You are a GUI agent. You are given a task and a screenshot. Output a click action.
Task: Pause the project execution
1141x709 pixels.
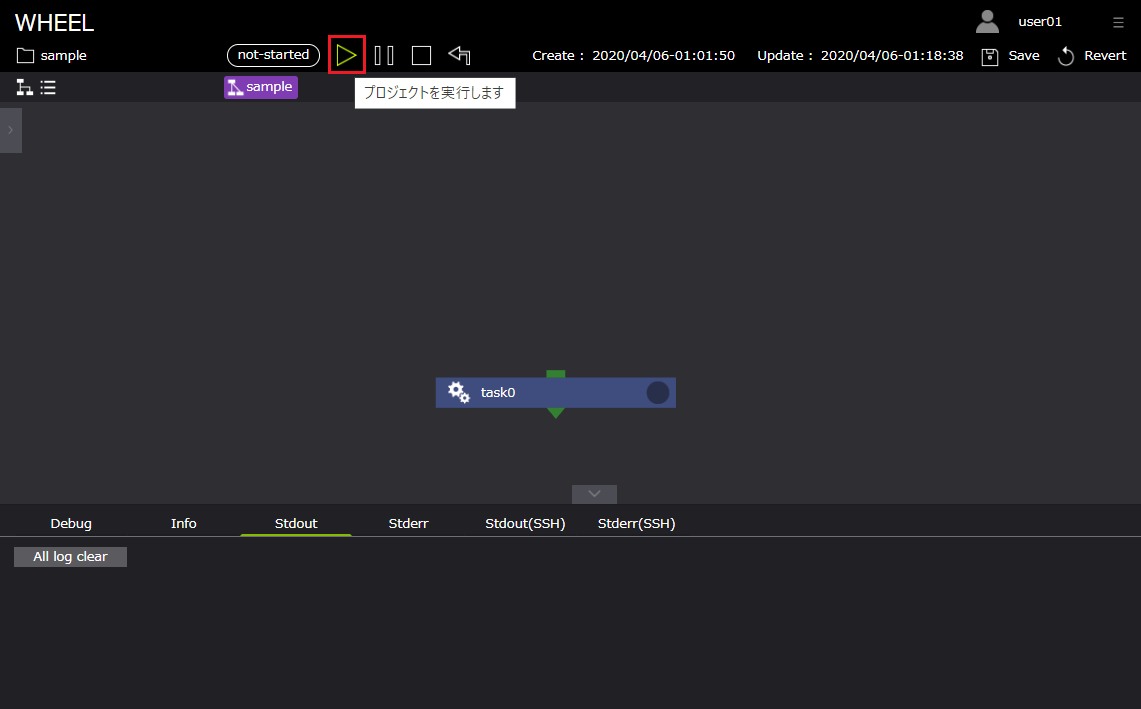coord(384,56)
